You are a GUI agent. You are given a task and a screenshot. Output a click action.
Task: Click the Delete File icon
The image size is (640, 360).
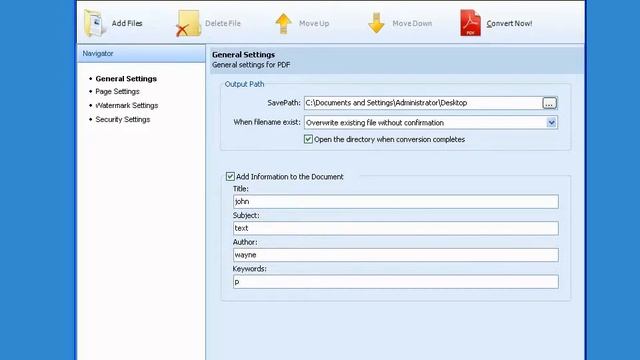pos(188,23)
